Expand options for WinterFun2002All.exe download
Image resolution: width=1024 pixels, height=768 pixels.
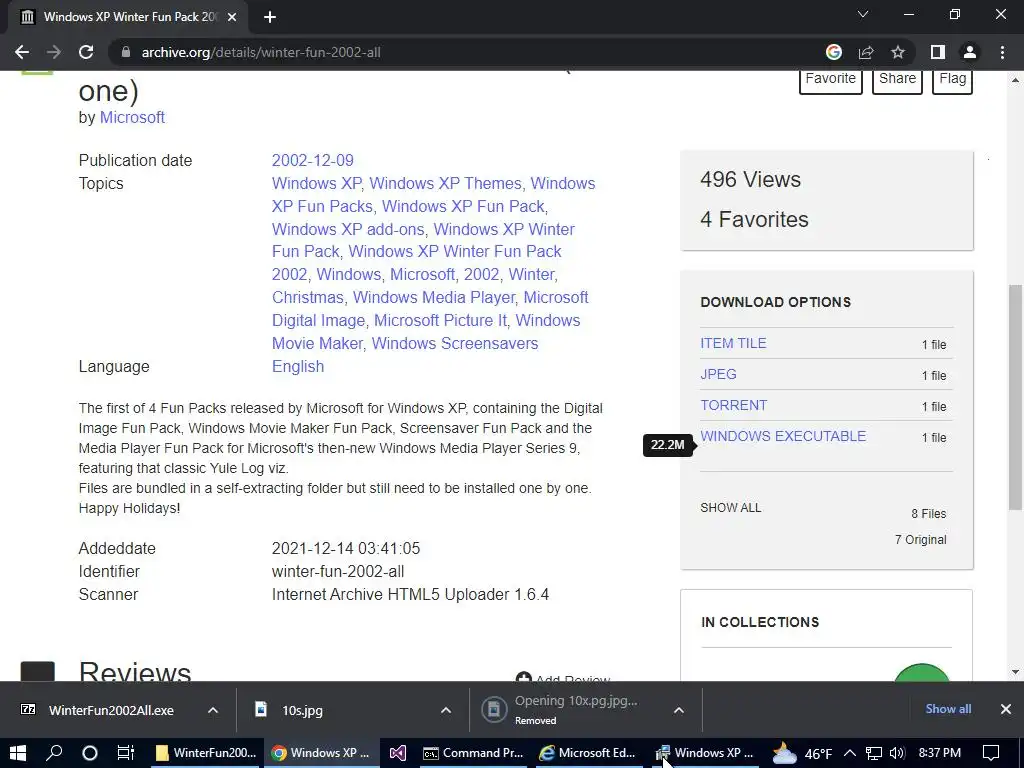coord(213,710)
